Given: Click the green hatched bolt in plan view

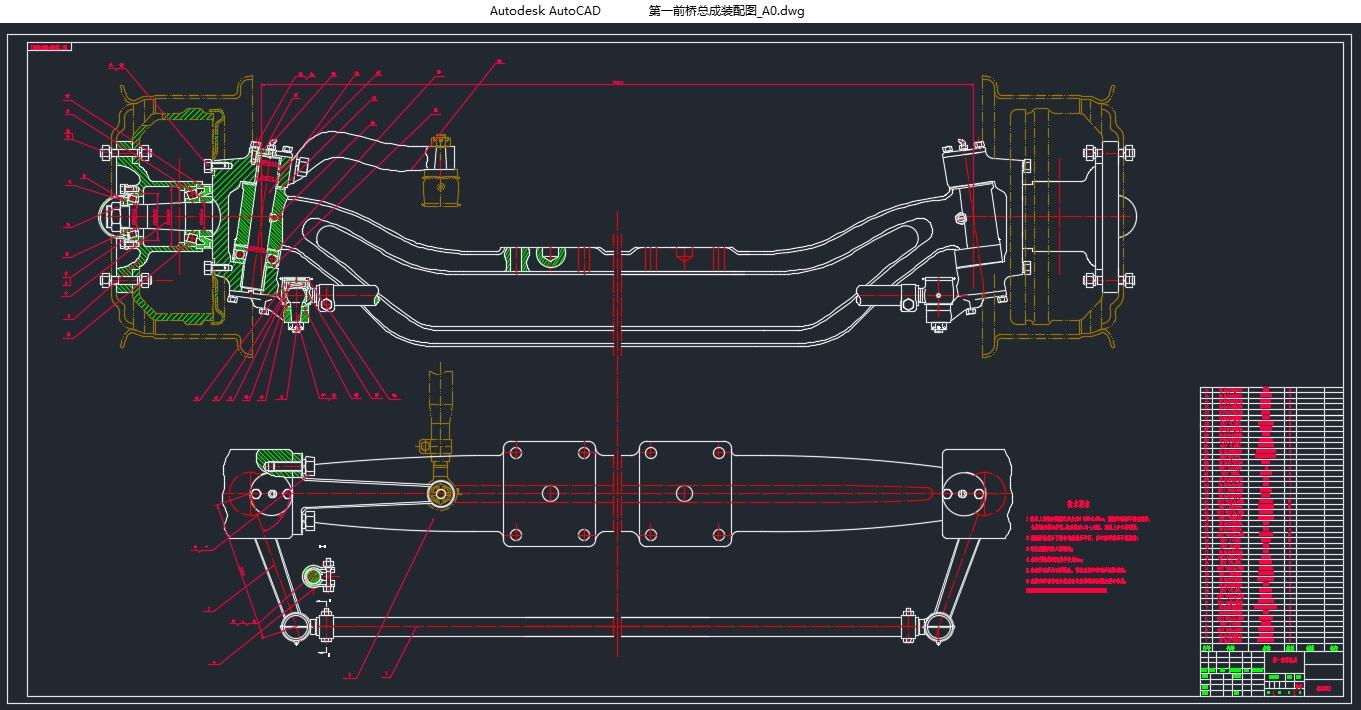Looking at the screenshot, I should coord(280,462).
